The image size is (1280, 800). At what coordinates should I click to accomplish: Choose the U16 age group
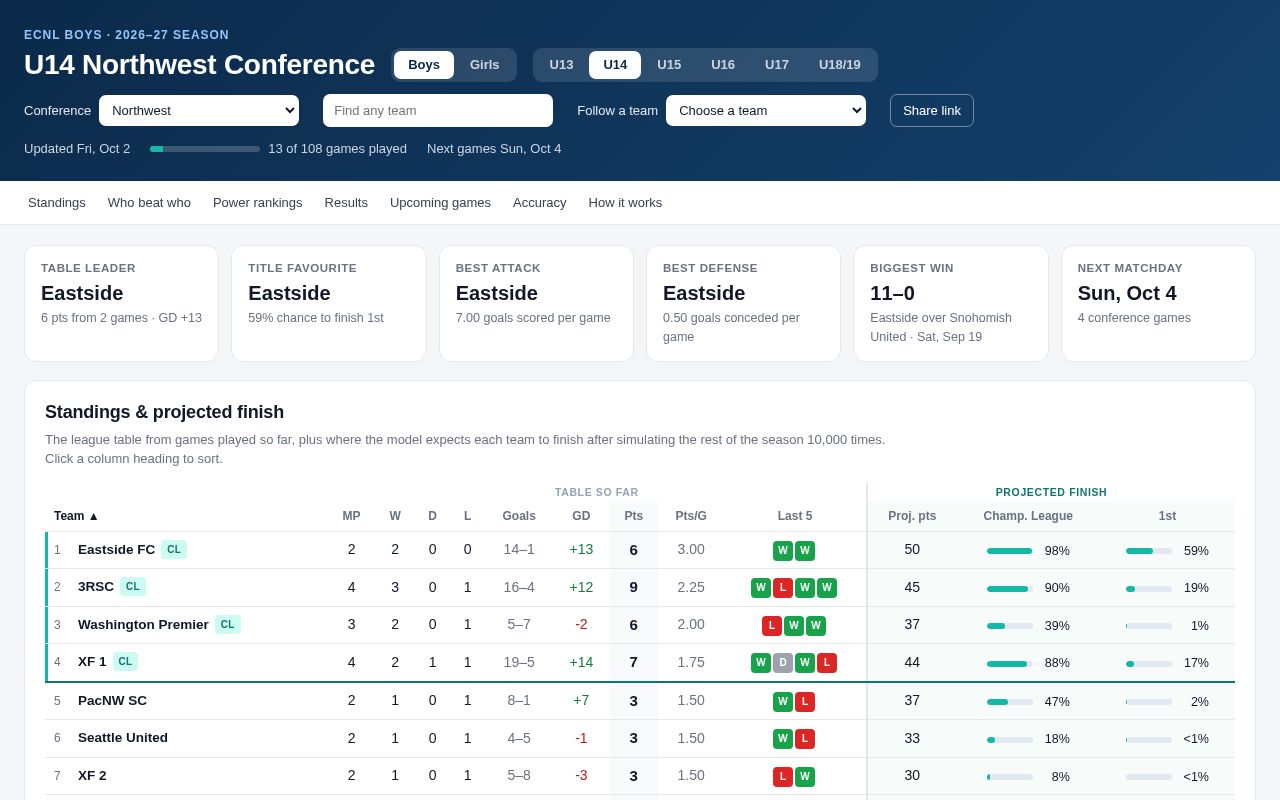pyautogui.click(x=723, y=65)
